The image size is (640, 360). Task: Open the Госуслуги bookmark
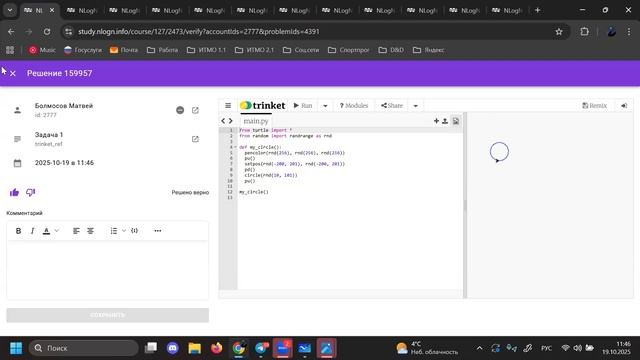83,50
